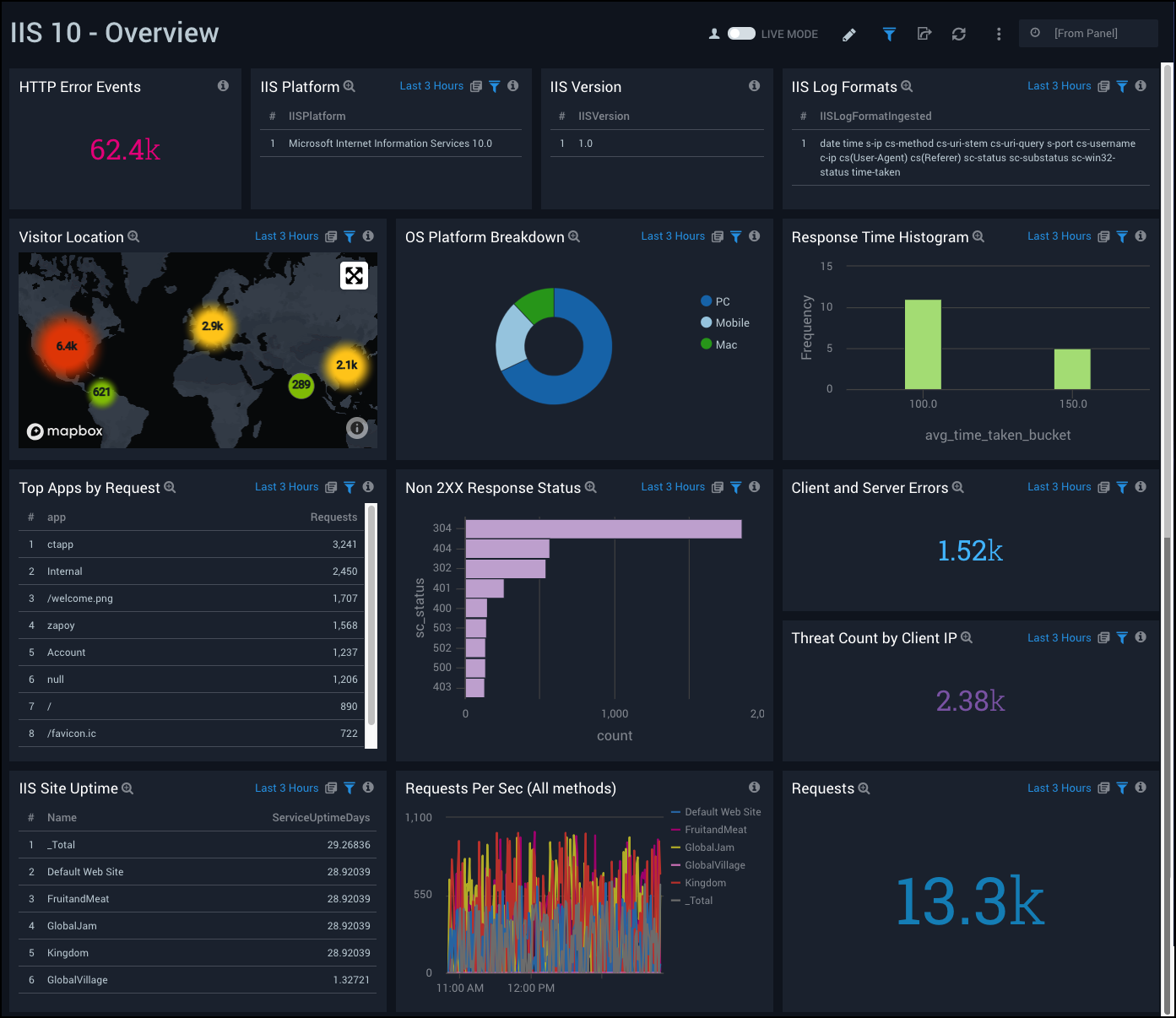Open search magnifier on Non 2XX Response Status
1176x1018 pixels.
pyautogui.click(x=591, y=488)
